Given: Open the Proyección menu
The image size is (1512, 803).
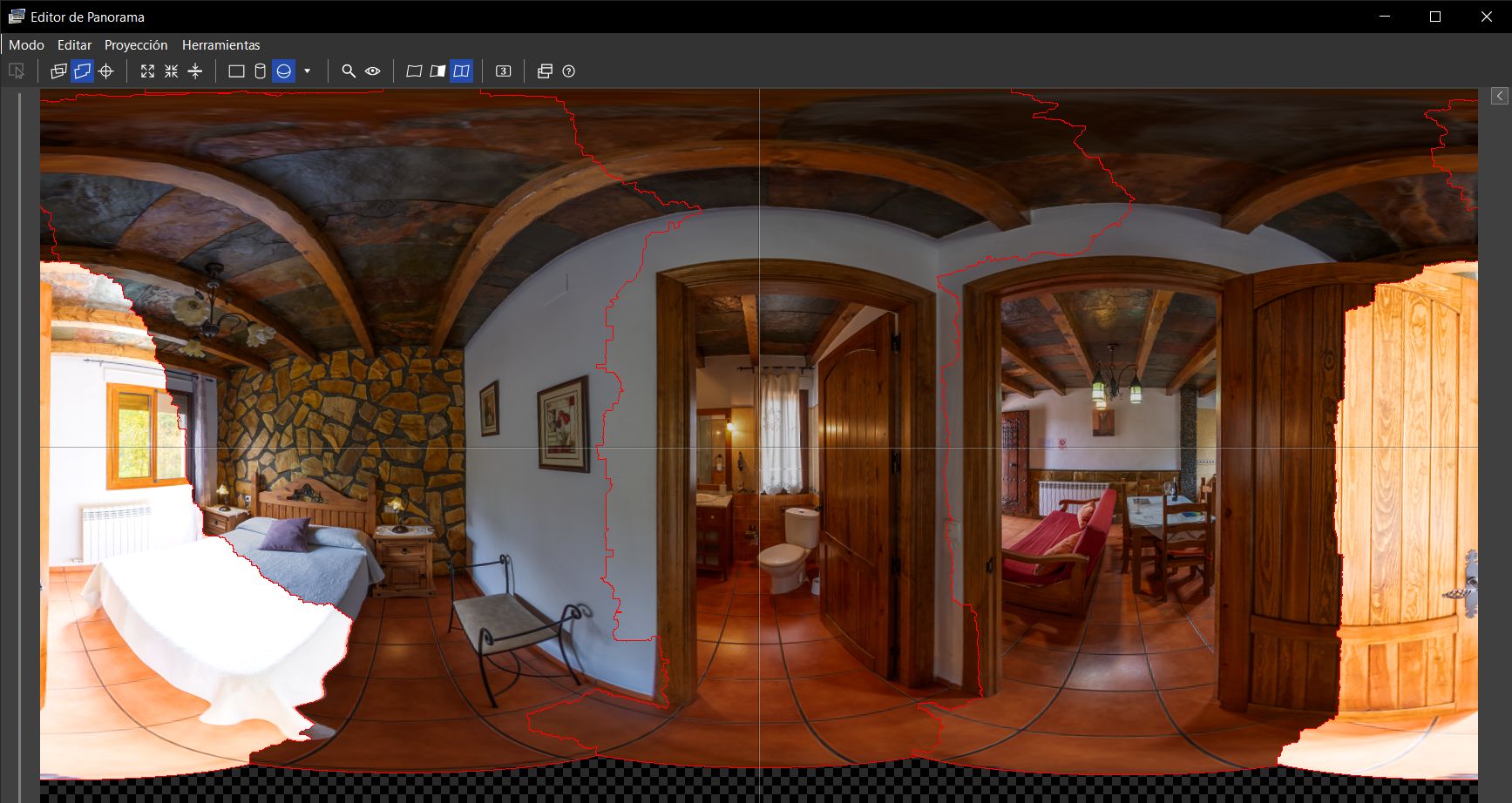Looking at the screenshot, I should 136,45.
